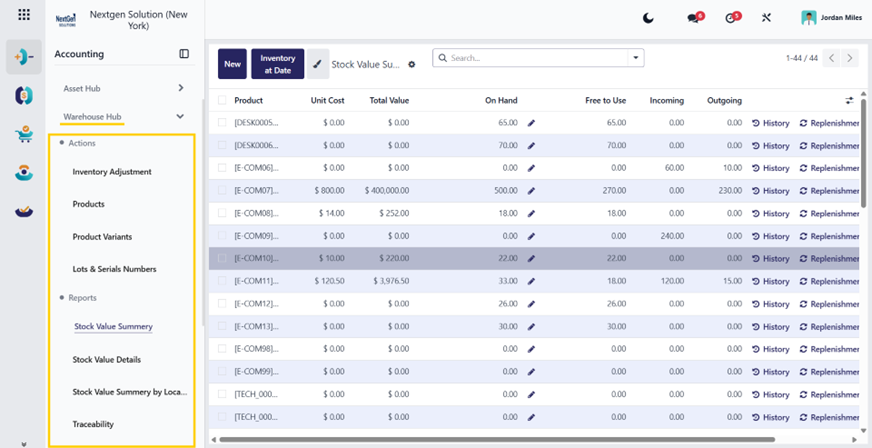Collapse the sidebar with panel toggle icon

(x=184, y=54)
